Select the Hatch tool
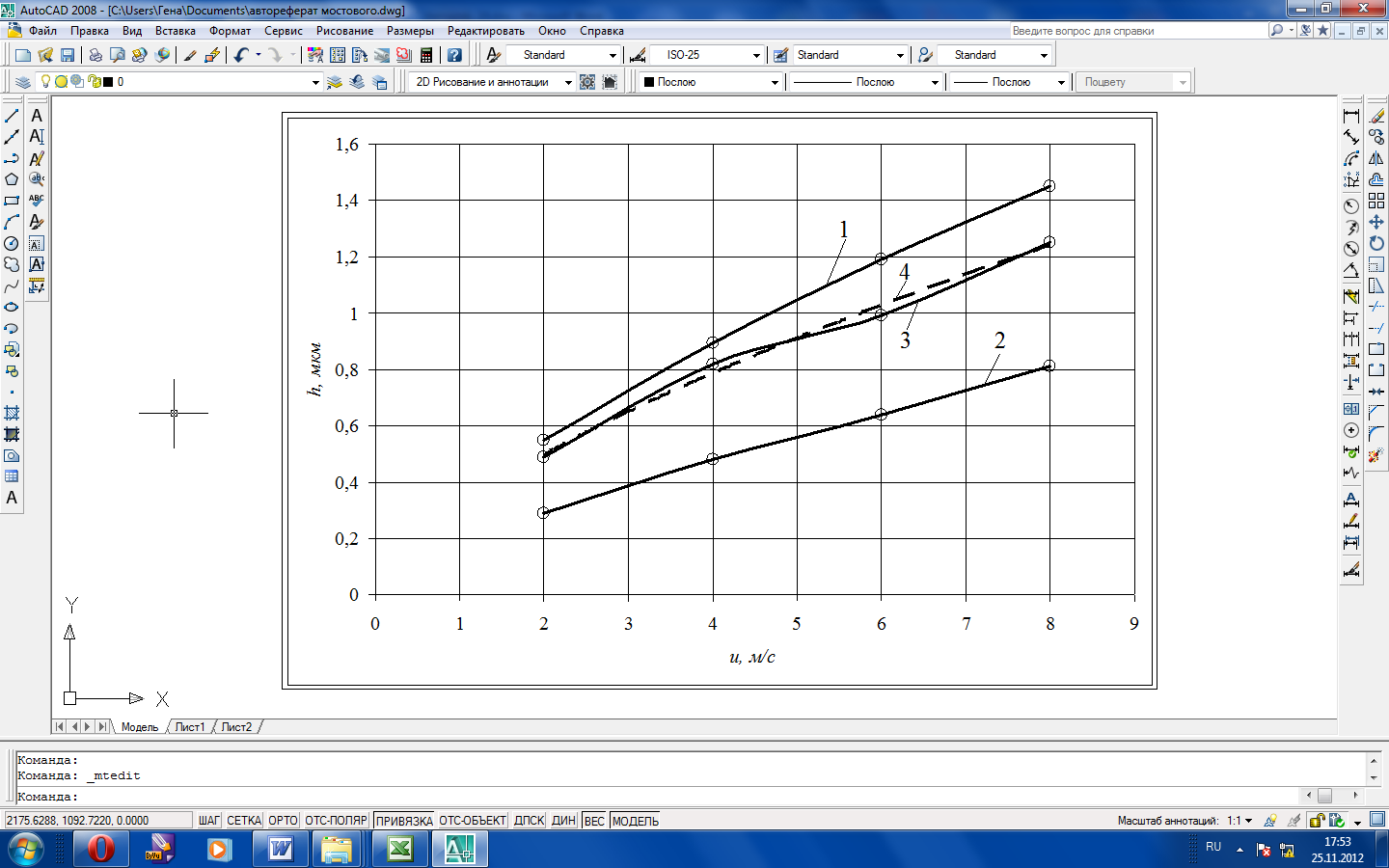The image size is (1389, 868). [x=12, y=413]
